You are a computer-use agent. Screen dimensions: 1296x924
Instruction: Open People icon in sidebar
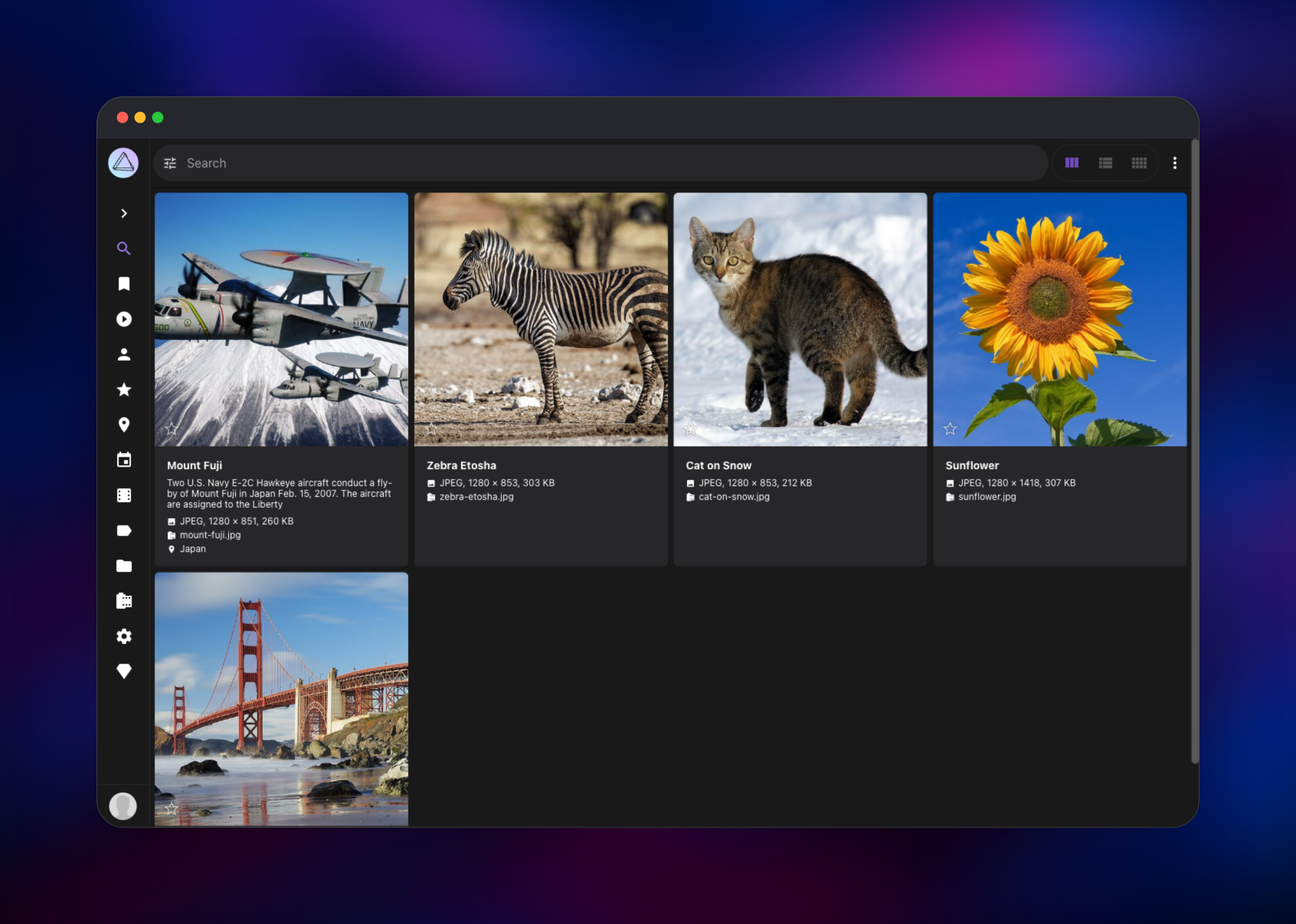click(x=124, y=354)
